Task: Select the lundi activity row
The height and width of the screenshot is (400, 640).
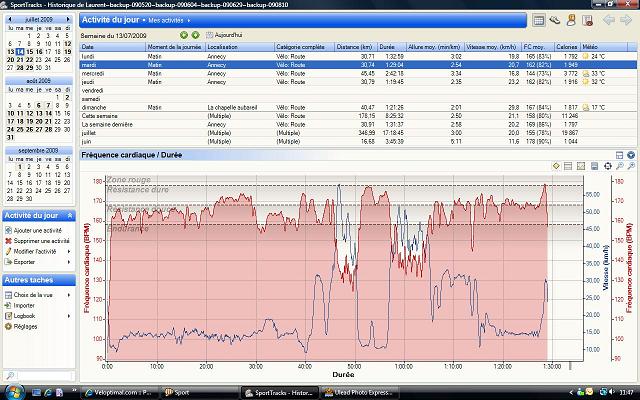Action: coord(358,56)
